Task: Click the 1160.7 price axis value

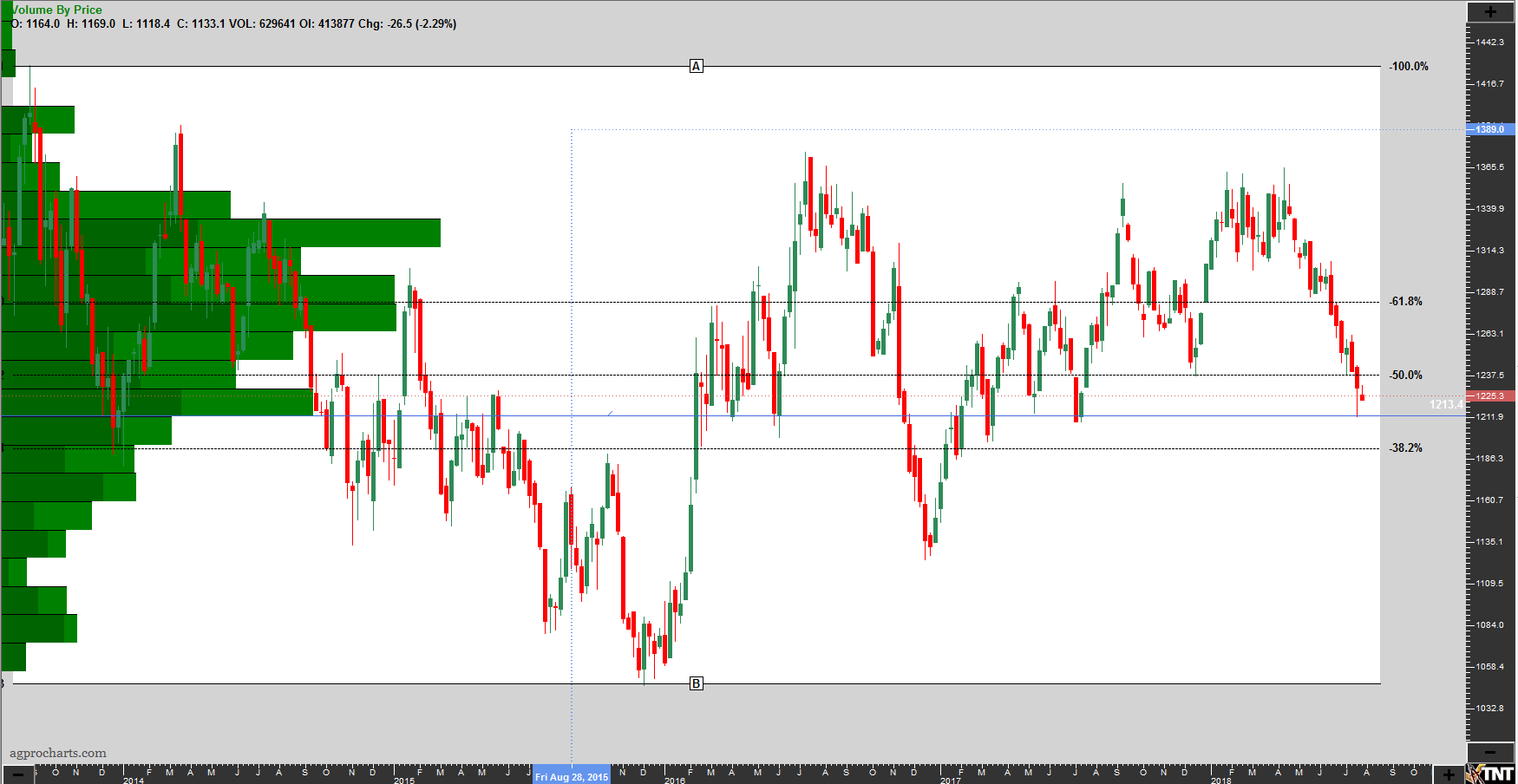Action: tap(1490, 500)
